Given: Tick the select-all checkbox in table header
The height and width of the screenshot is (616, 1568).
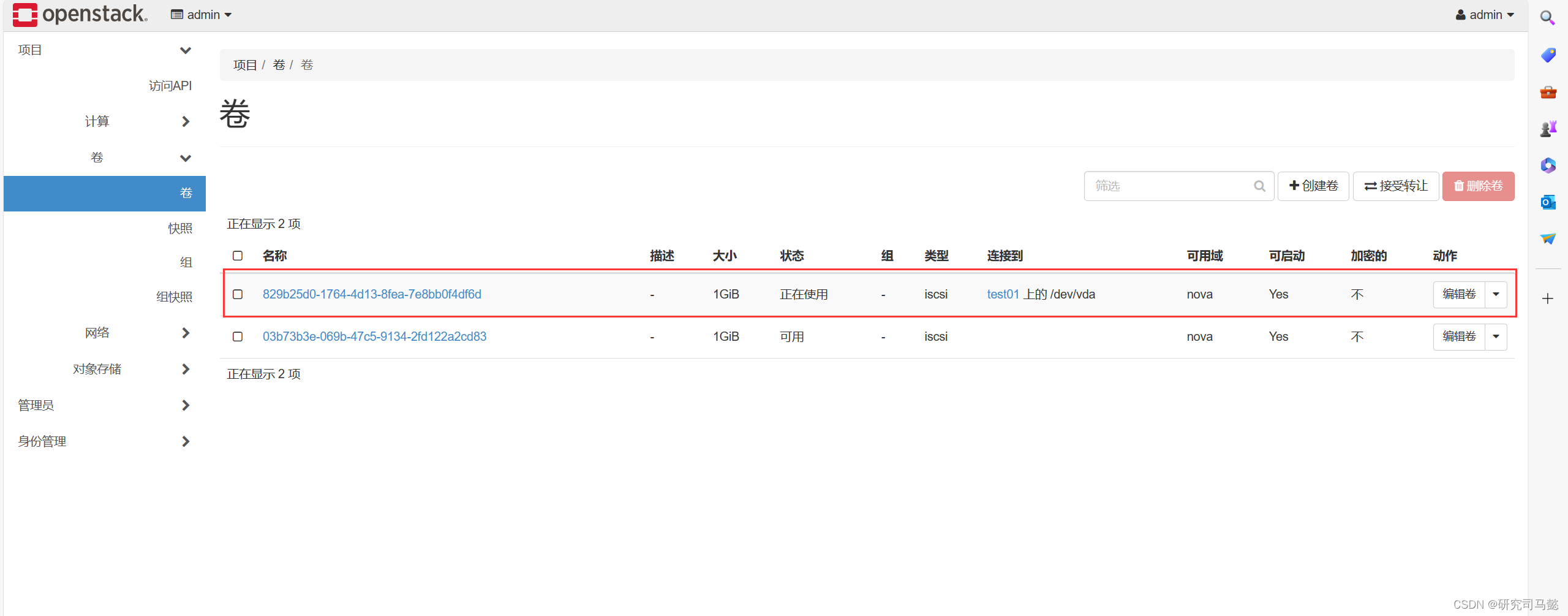Looking at the screenshot, I should [x=238, y=256].
